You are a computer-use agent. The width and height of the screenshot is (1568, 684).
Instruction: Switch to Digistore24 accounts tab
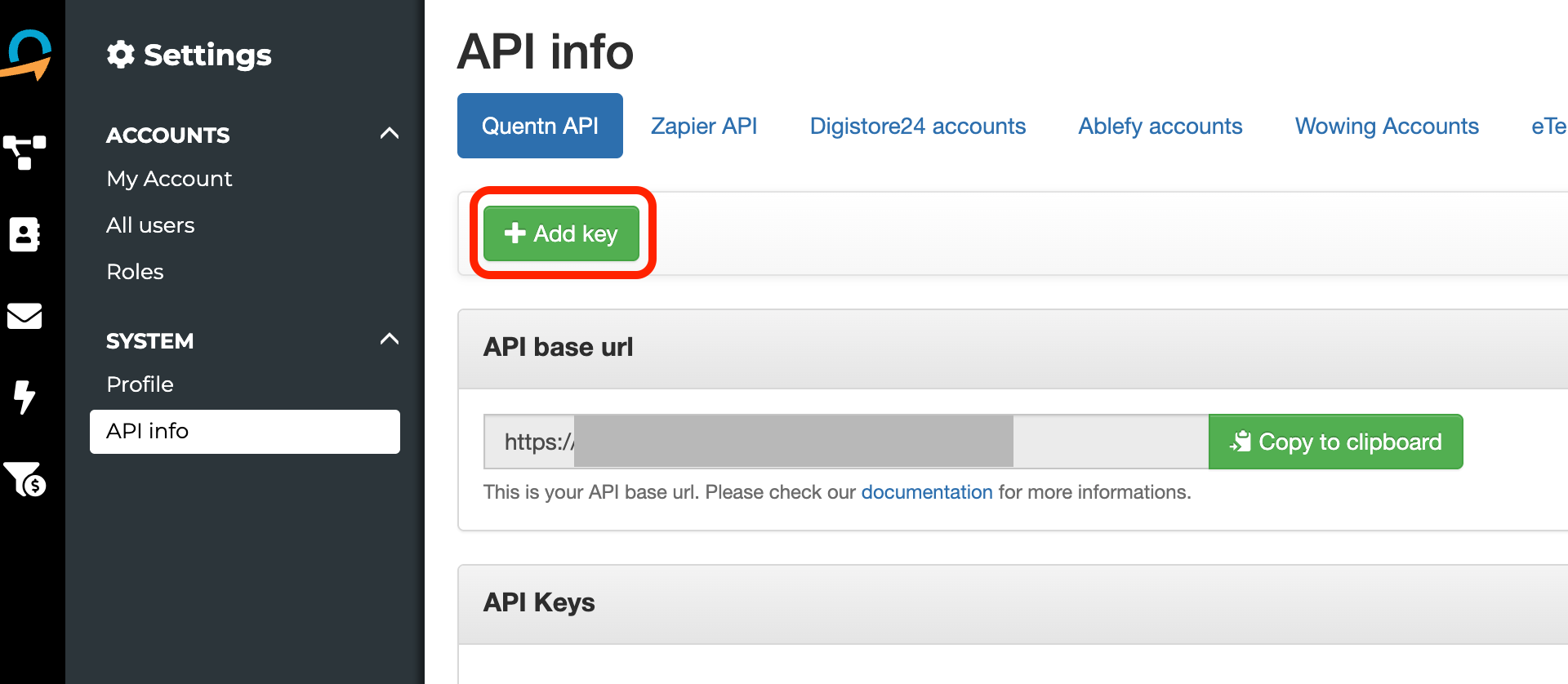917,127
